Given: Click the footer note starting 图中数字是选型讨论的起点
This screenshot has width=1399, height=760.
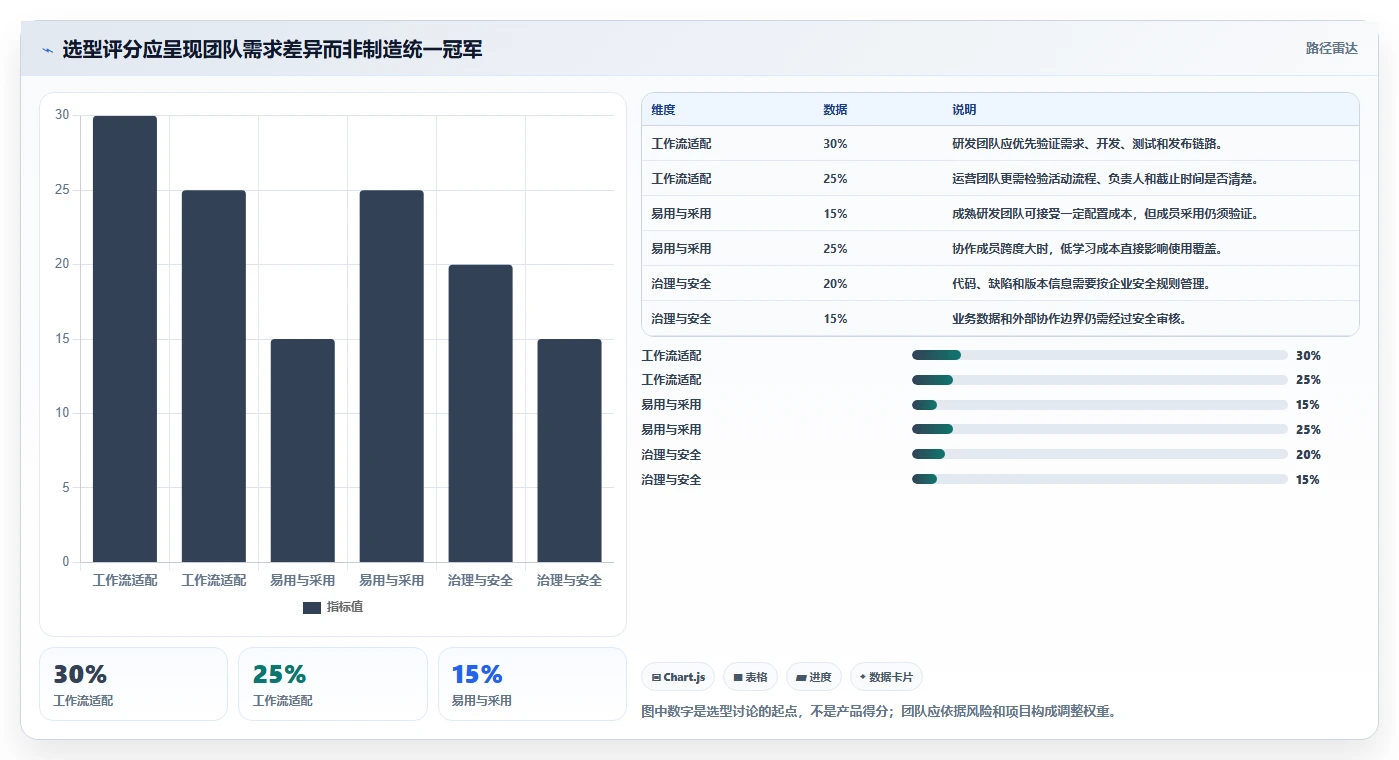Looking at the screenshot, I should click(878, 712).
